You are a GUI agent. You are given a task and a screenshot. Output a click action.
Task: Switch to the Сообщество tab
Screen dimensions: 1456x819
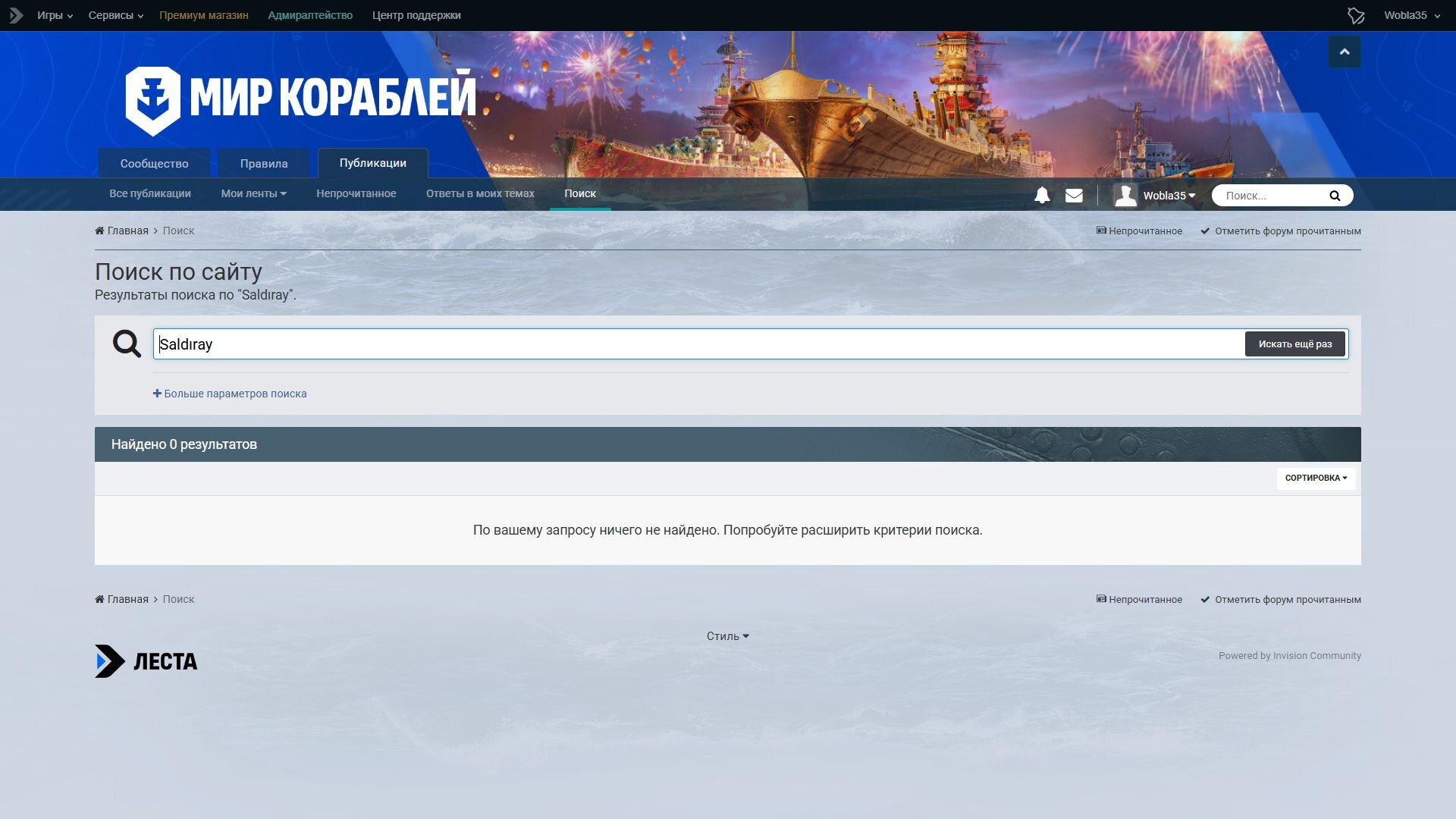(154, 164)
